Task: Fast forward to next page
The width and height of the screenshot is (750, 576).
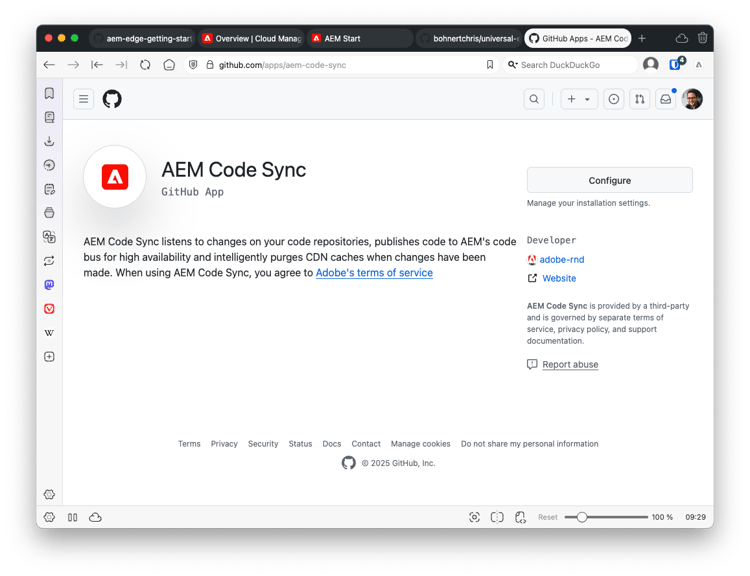Action: 121,65
